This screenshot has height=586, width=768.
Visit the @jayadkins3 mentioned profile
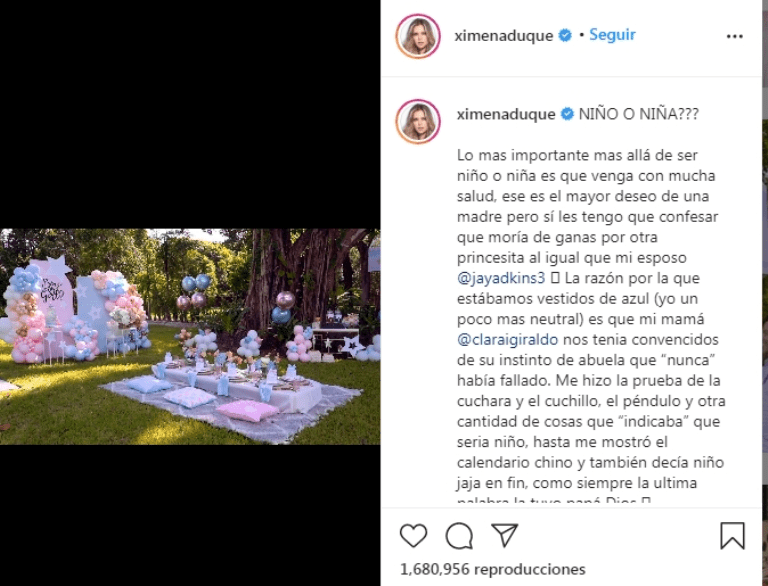[501, 278]
